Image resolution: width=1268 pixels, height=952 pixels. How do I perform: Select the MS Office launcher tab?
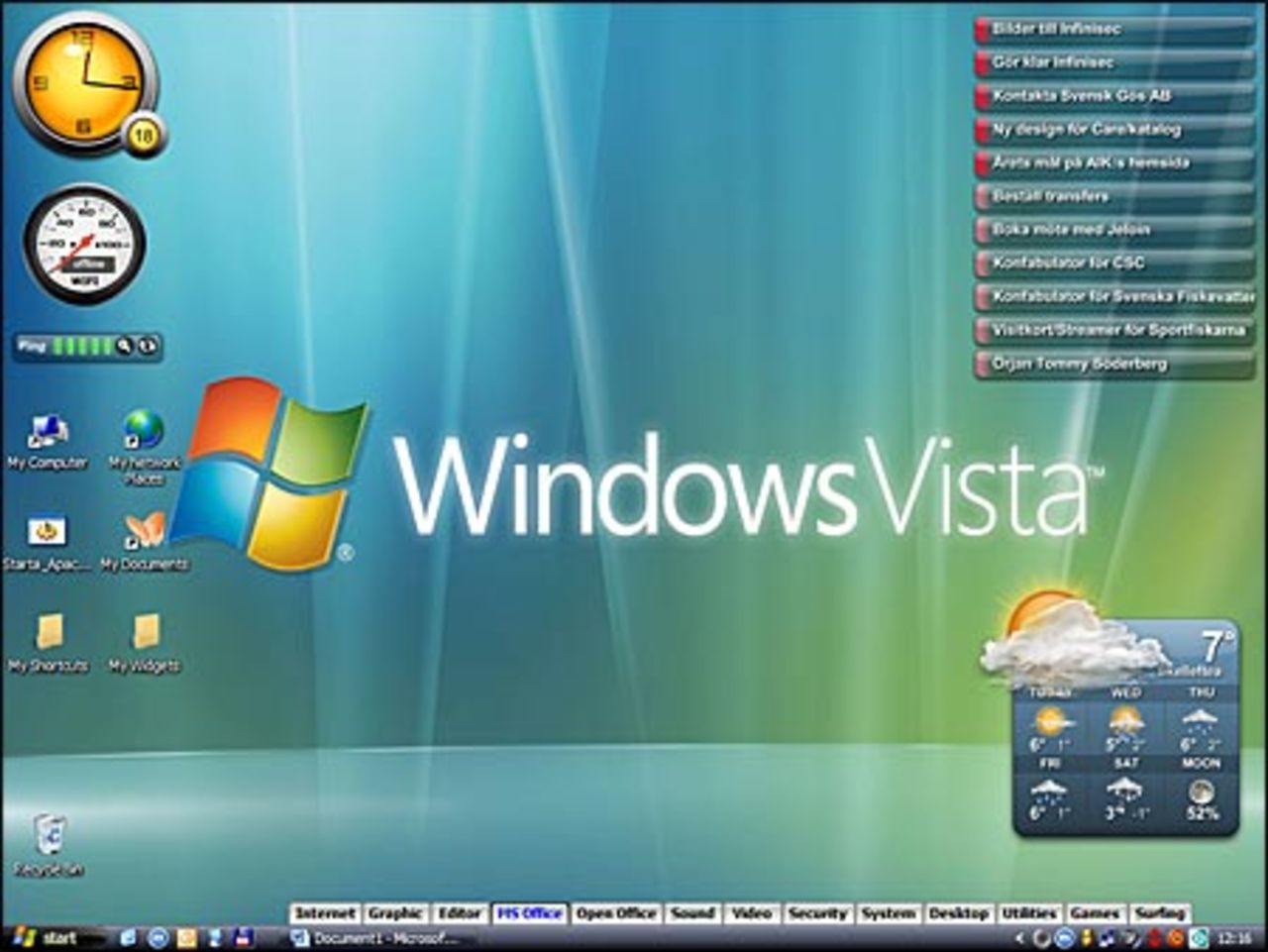point(530,913)
